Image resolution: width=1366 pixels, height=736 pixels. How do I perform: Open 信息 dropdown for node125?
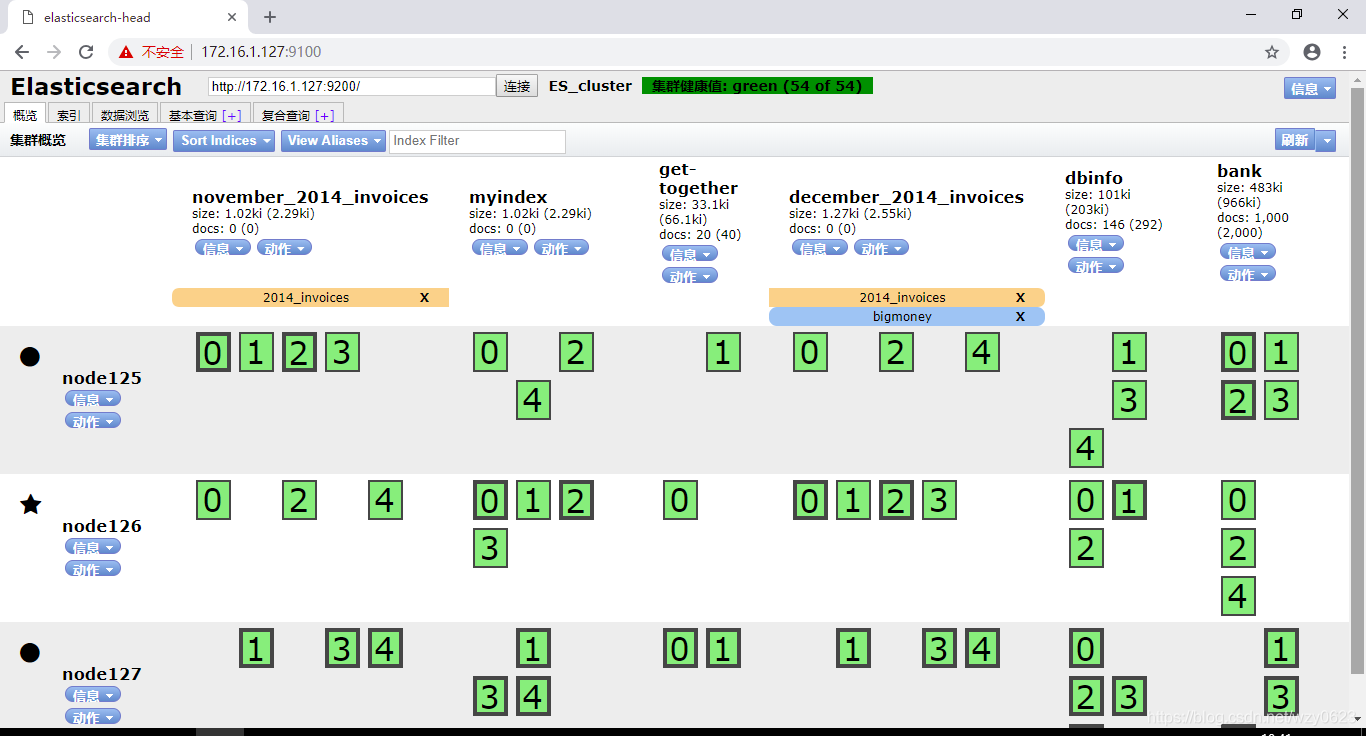tap(92, 399)
